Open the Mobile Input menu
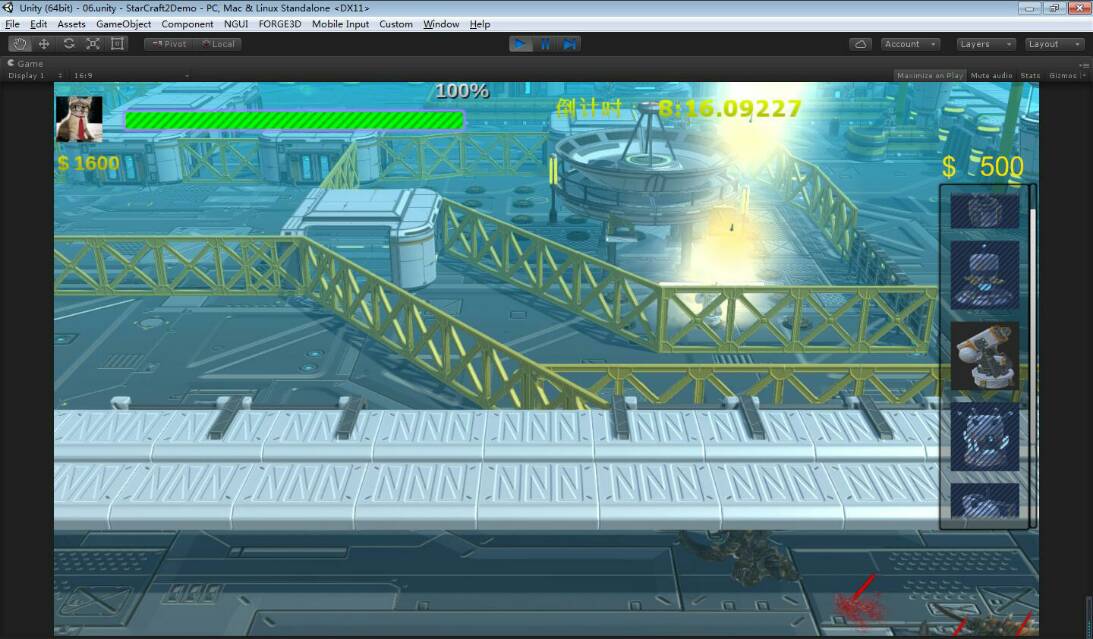The image size is (1093, 639). click(340, 24)
